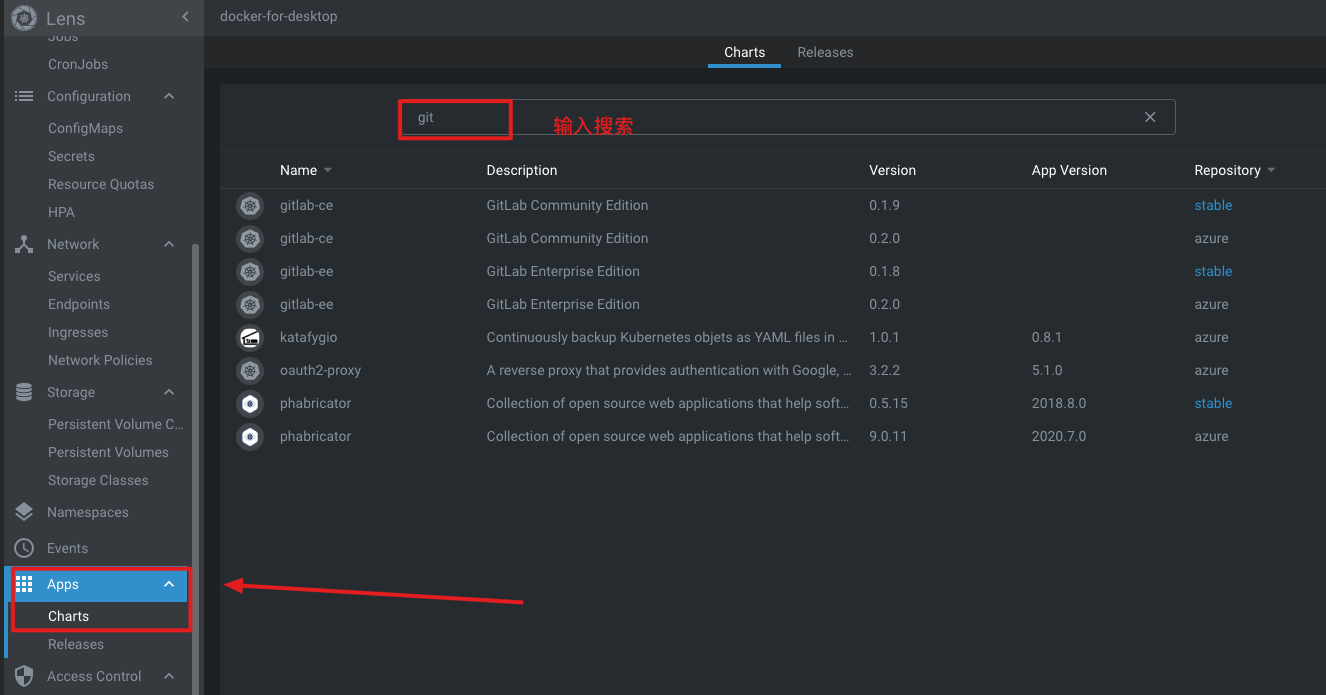The image size is (1326, 695).
Task: Click the docker-for-desktop cluster title
Action: [x=278, y=17]
